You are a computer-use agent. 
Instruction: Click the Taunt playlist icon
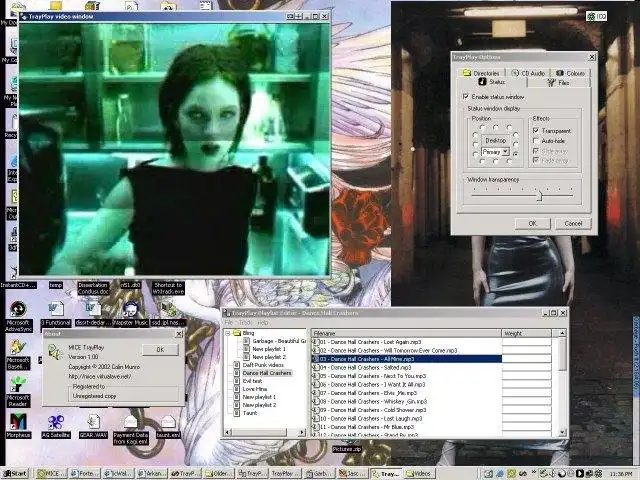[236, 413]
